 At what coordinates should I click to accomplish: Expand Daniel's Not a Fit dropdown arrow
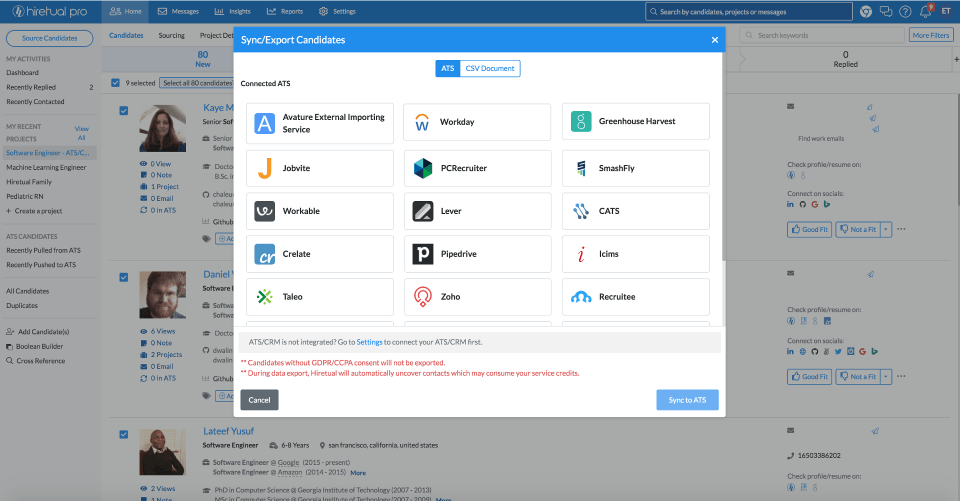(886, 377)
